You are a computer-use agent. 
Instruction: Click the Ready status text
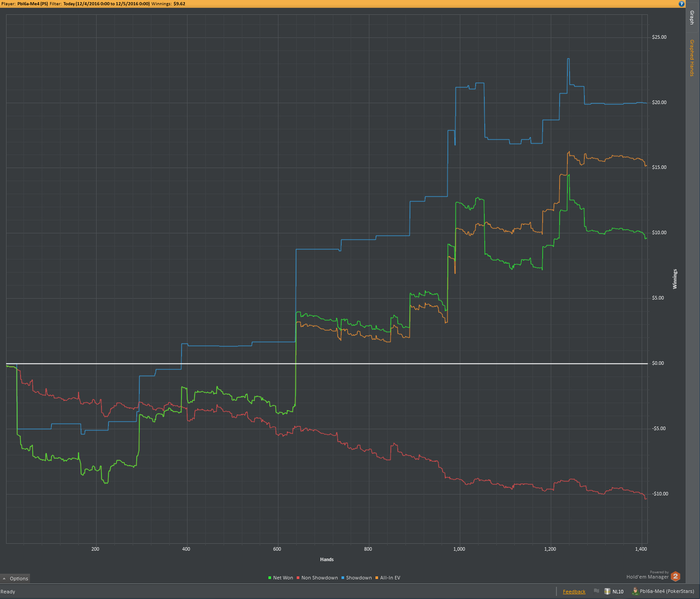(x=8, y=592)
